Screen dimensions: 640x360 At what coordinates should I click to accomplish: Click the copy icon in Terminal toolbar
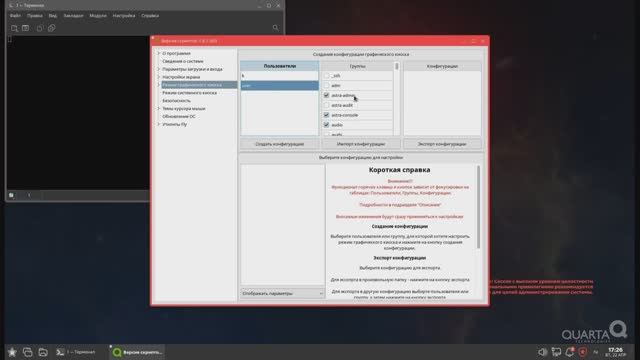pyautogui.click(x=40, y=28)
